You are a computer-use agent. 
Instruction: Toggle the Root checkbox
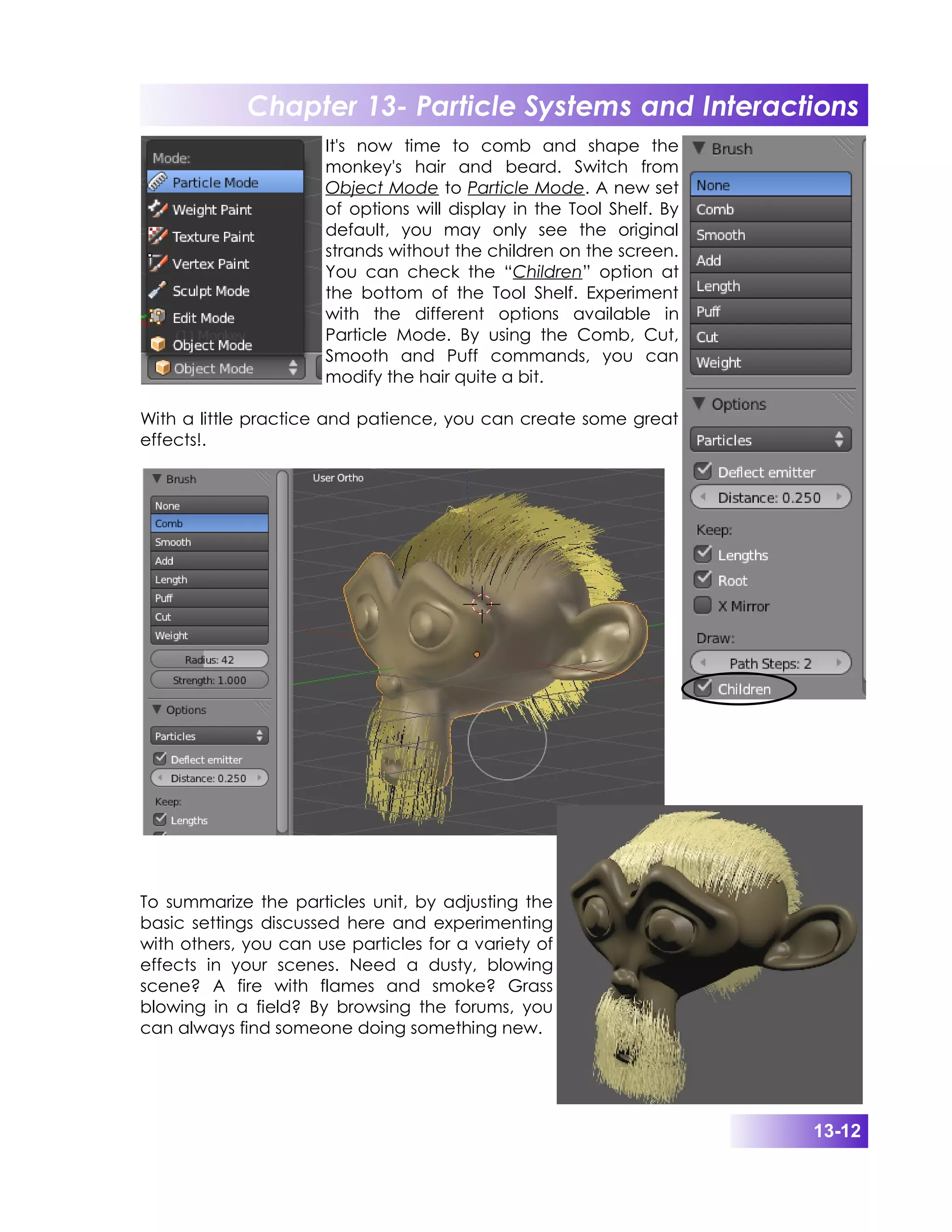click(703, 579)
